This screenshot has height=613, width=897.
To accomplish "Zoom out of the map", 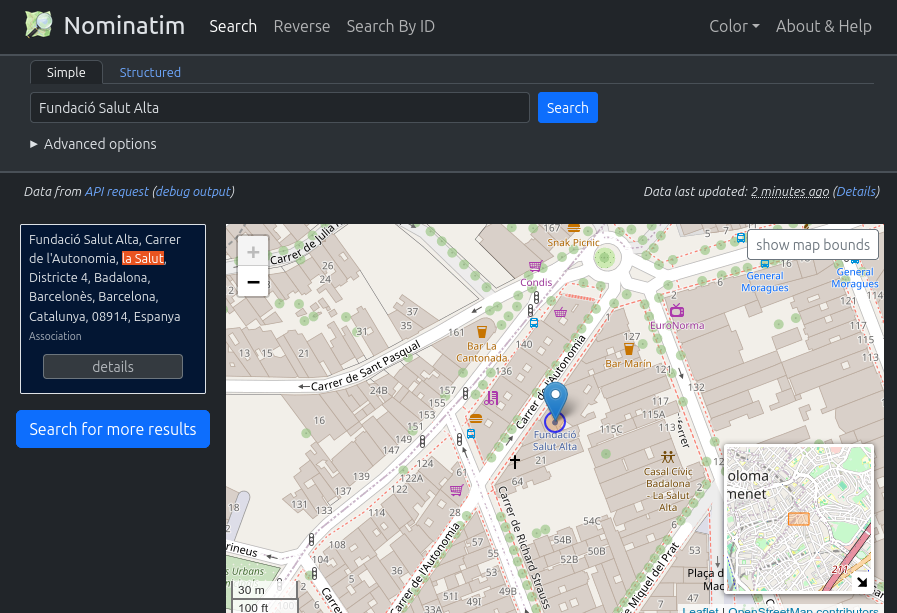I will tap(253, 283).
